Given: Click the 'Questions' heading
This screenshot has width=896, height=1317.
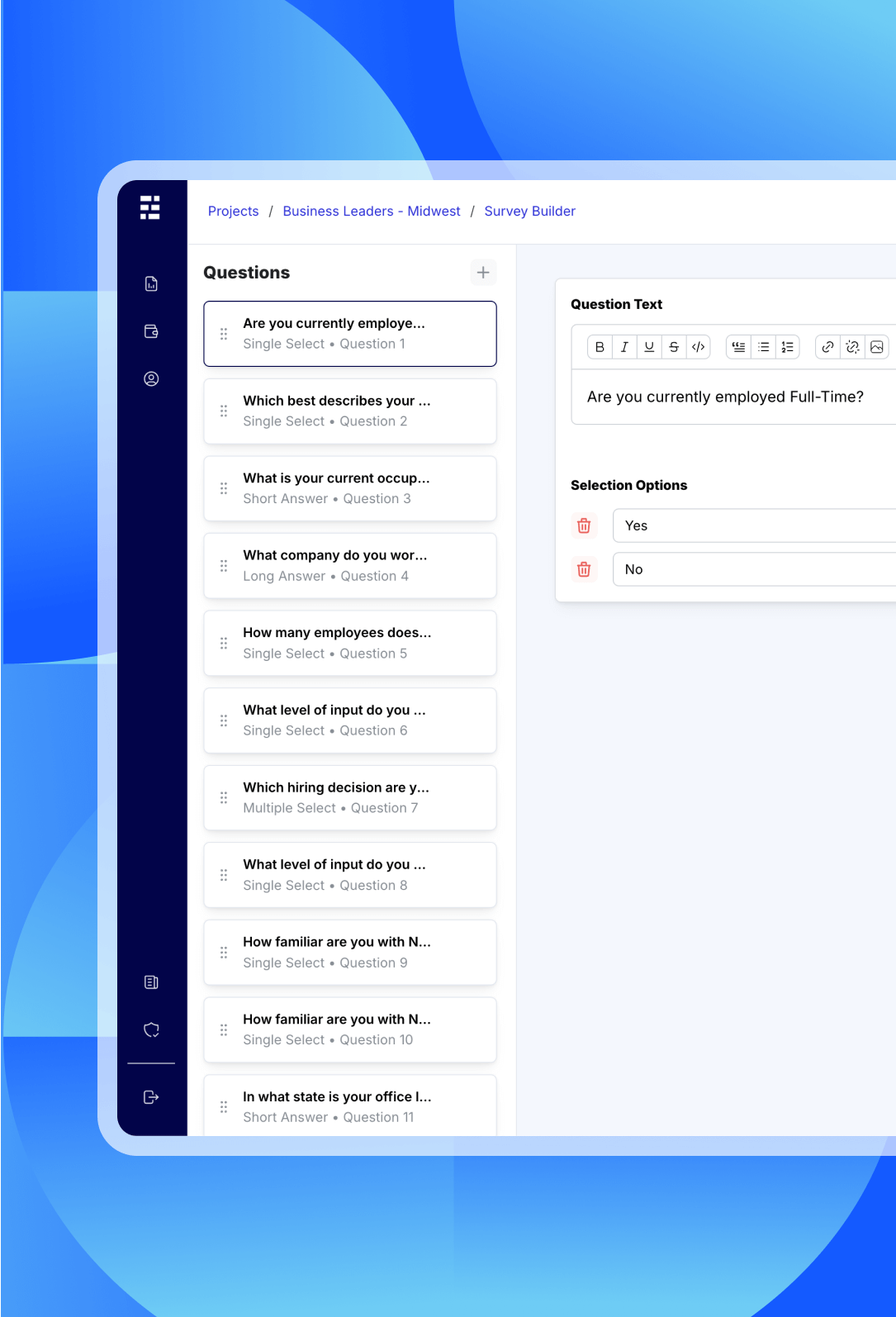Looking at the screenshot, I should tap(246, 273).
